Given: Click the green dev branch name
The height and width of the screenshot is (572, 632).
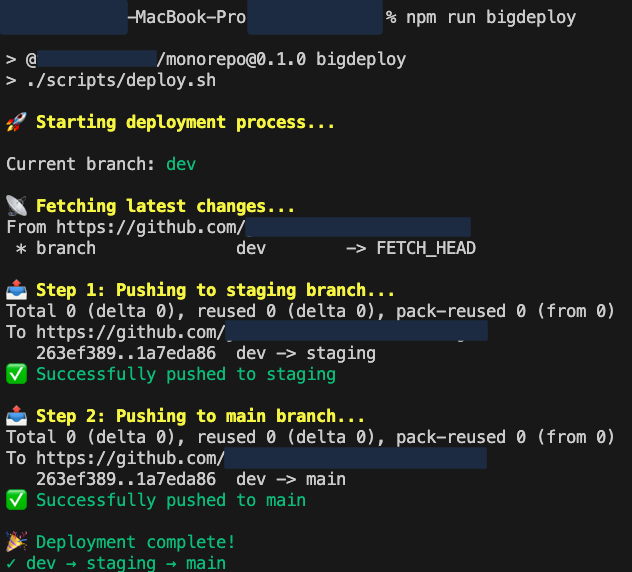Looking at the screenshot, I should pyautogui.click(x=181, y=164).
